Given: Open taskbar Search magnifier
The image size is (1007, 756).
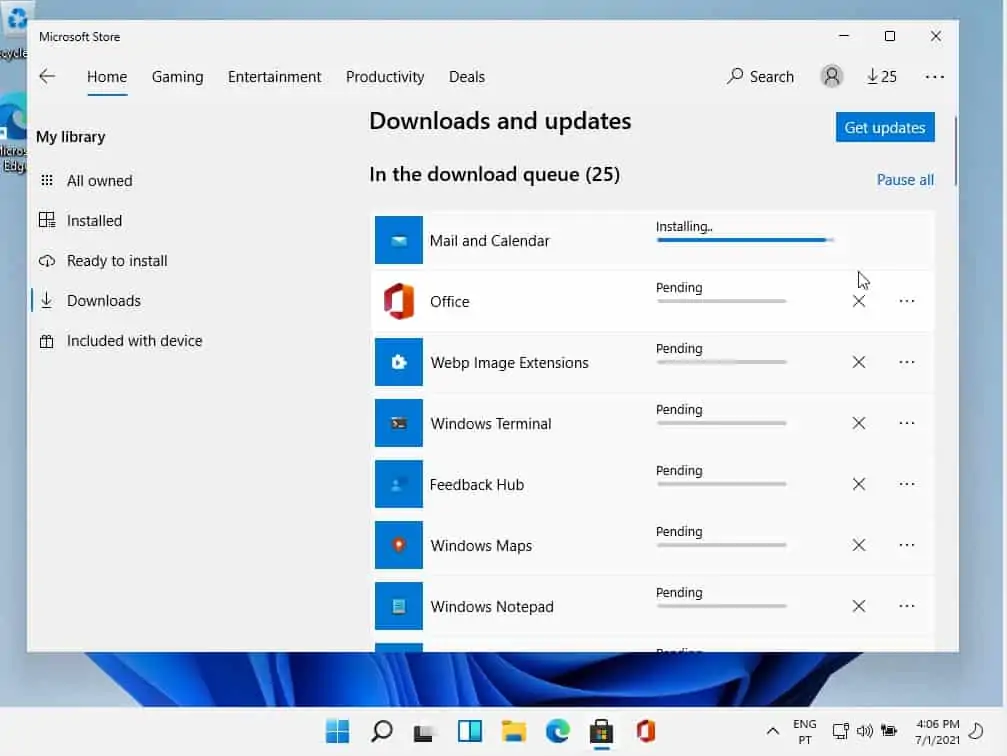Looking at the screenshot, I should click(x=381, y=731).
